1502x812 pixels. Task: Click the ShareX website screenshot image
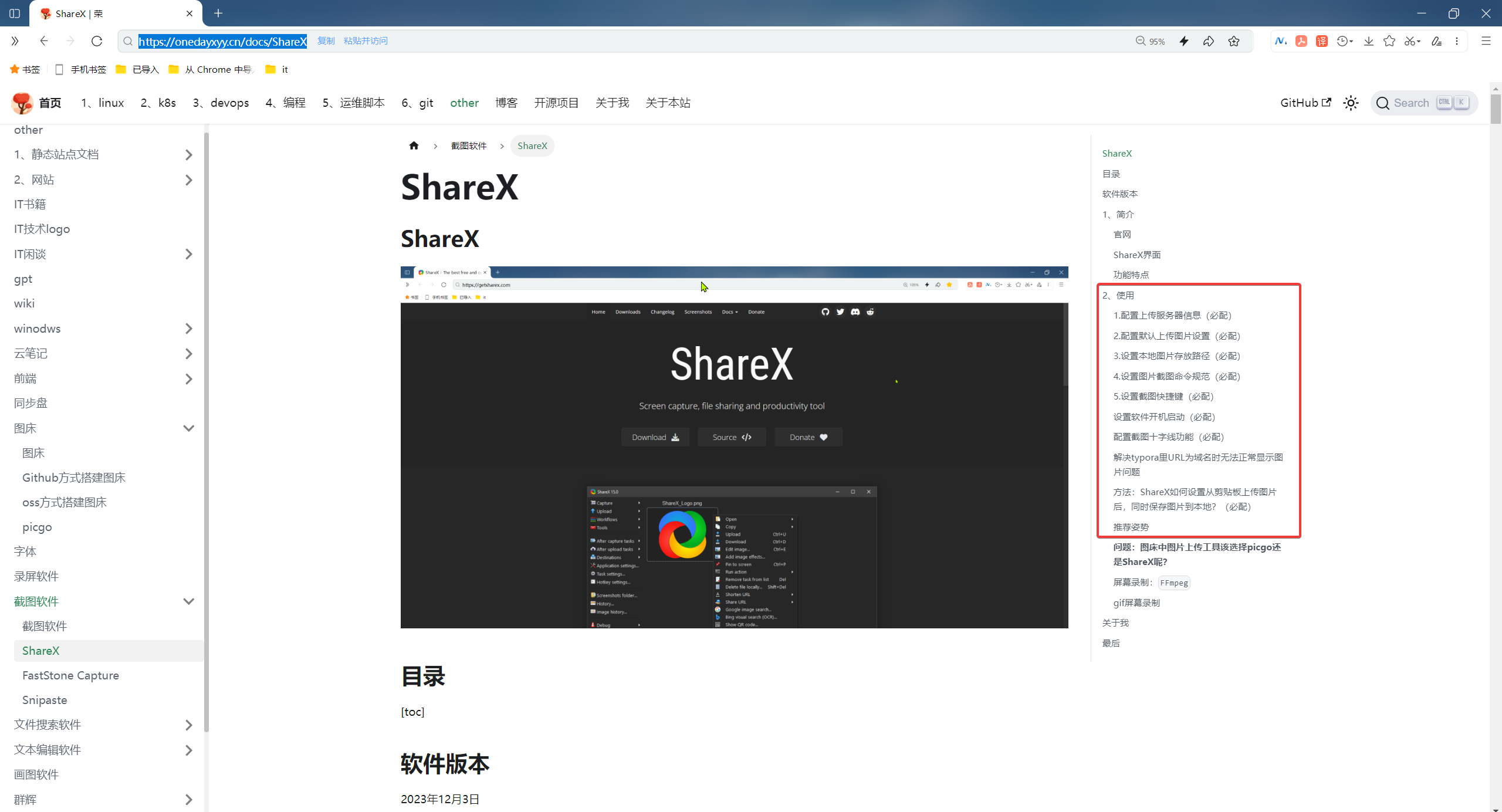pos(734,447)
